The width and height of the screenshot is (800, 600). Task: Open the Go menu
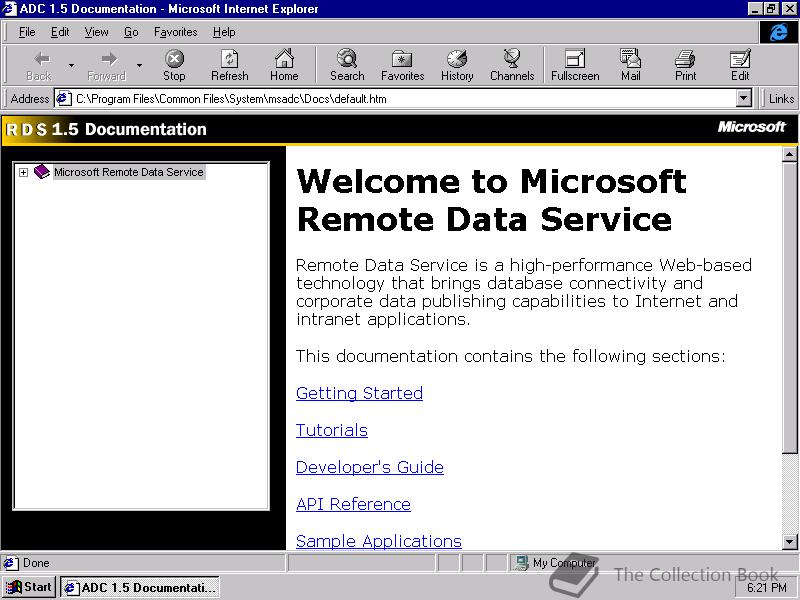tap(131, 32)
